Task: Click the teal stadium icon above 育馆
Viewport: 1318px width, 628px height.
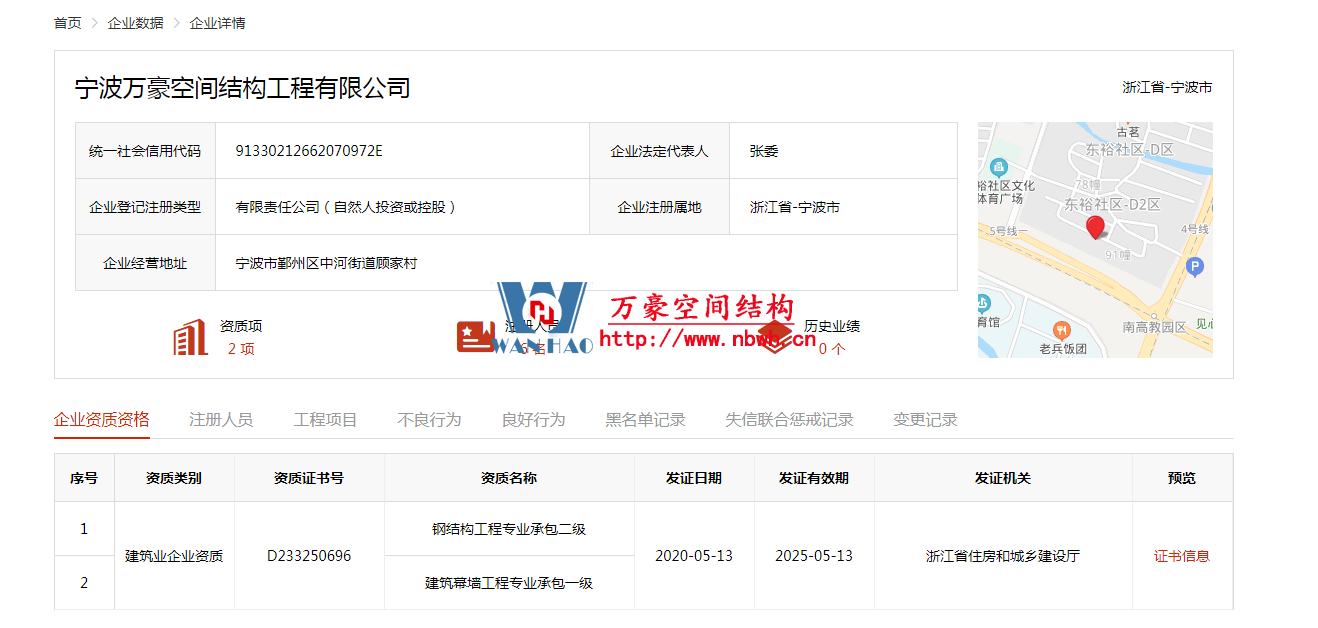Action: point(984,303)
